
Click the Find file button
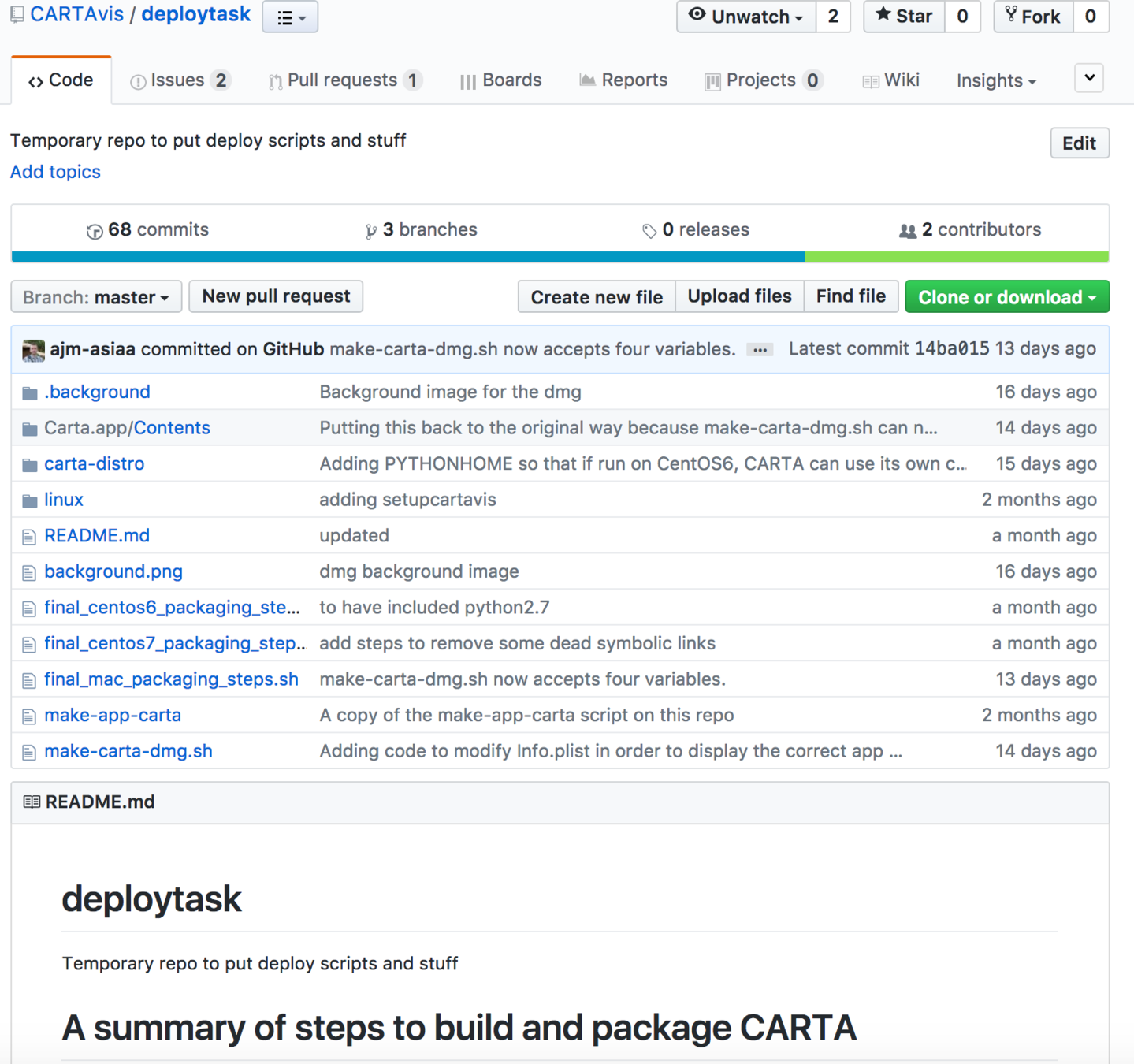(850, 296)
